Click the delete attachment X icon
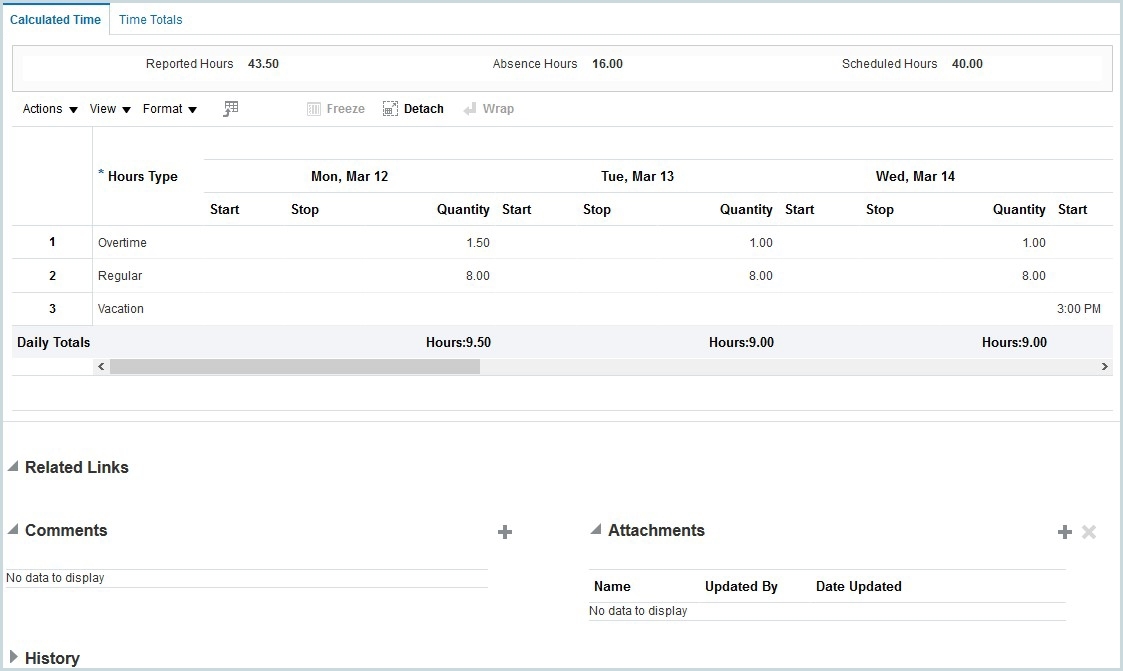Screen dimensions: 1123x671 coord(1088,531)
